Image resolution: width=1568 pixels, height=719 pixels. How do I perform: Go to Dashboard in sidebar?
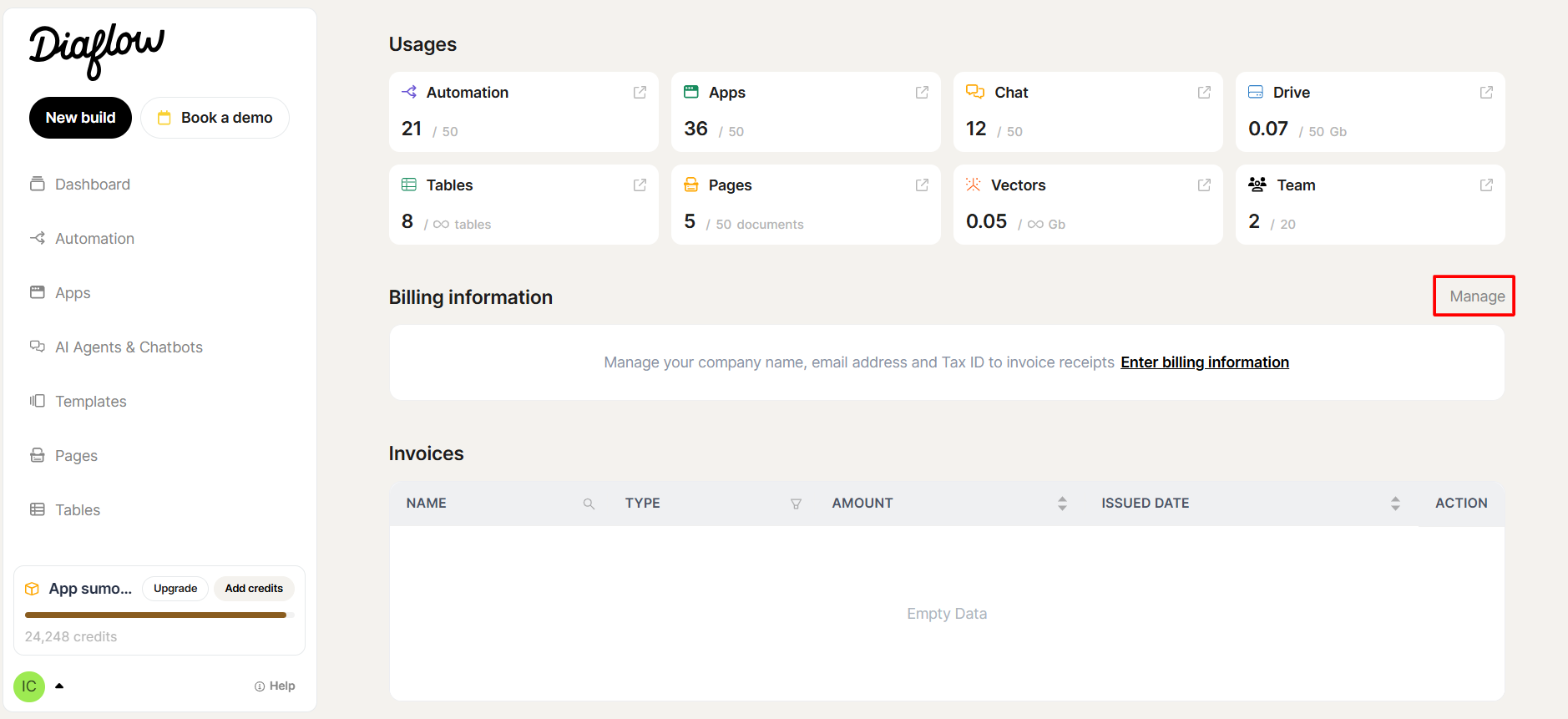[92, 185]
